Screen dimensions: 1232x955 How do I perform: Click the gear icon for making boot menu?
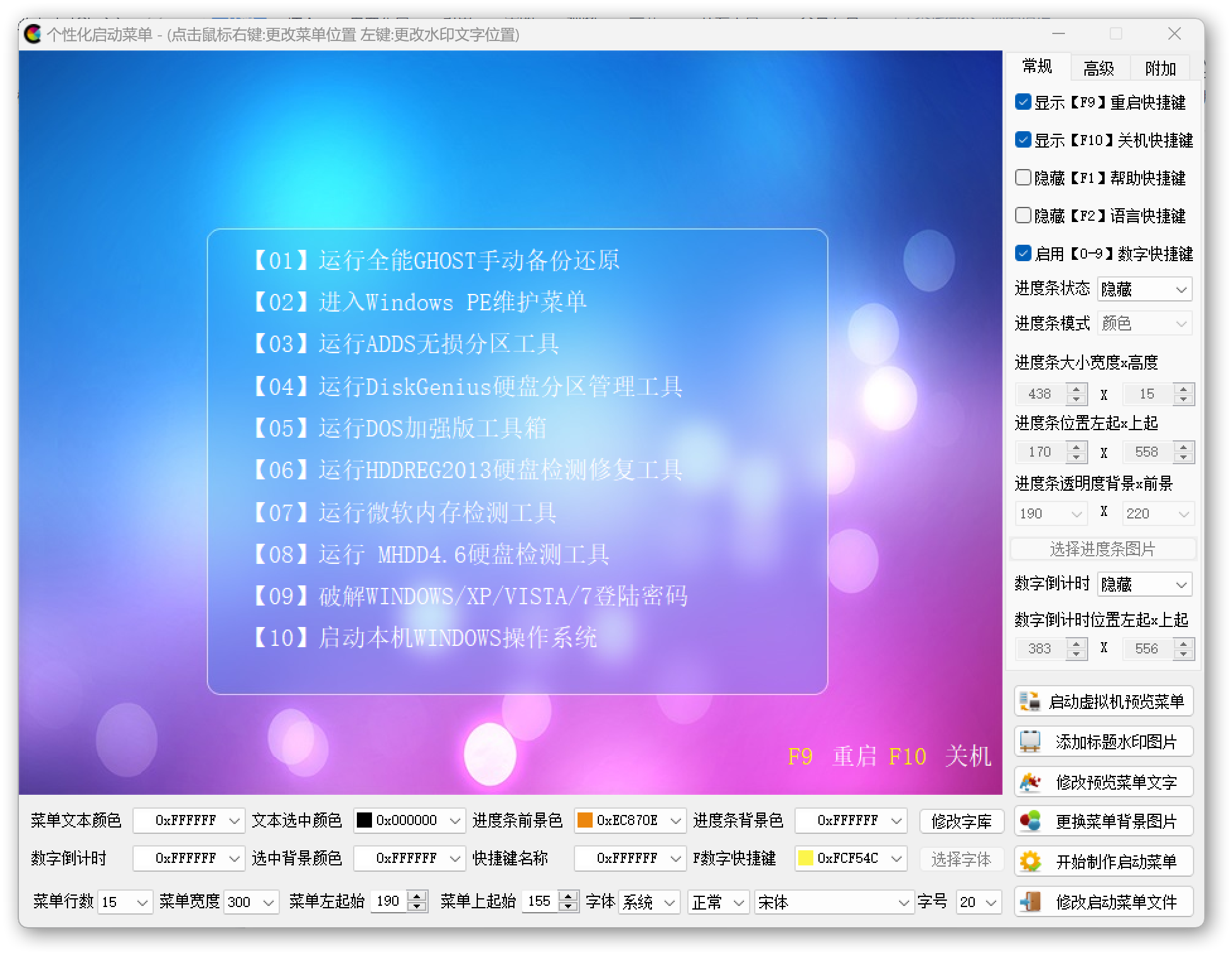pos(1030,861)
